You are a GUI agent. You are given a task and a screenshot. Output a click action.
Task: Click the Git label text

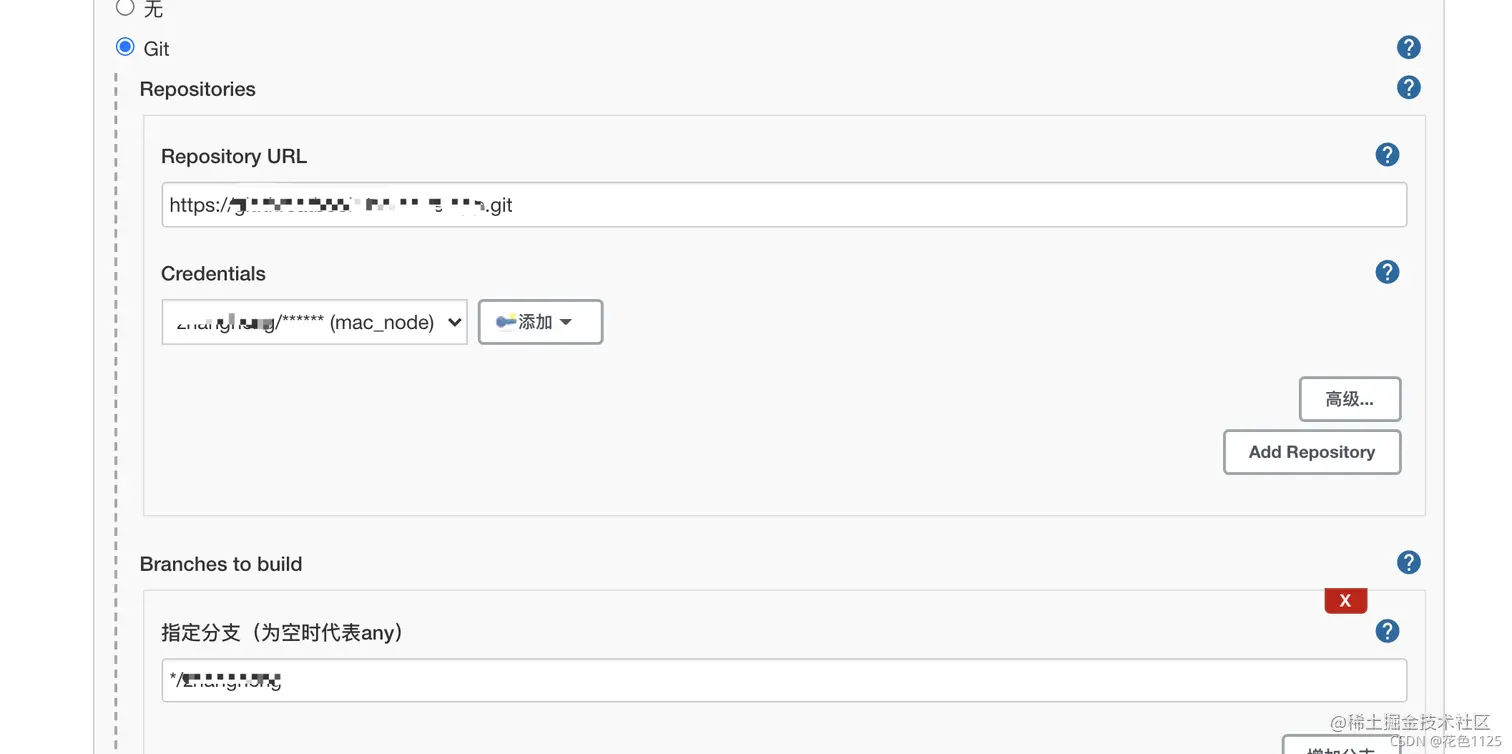(x=157, y=49)
